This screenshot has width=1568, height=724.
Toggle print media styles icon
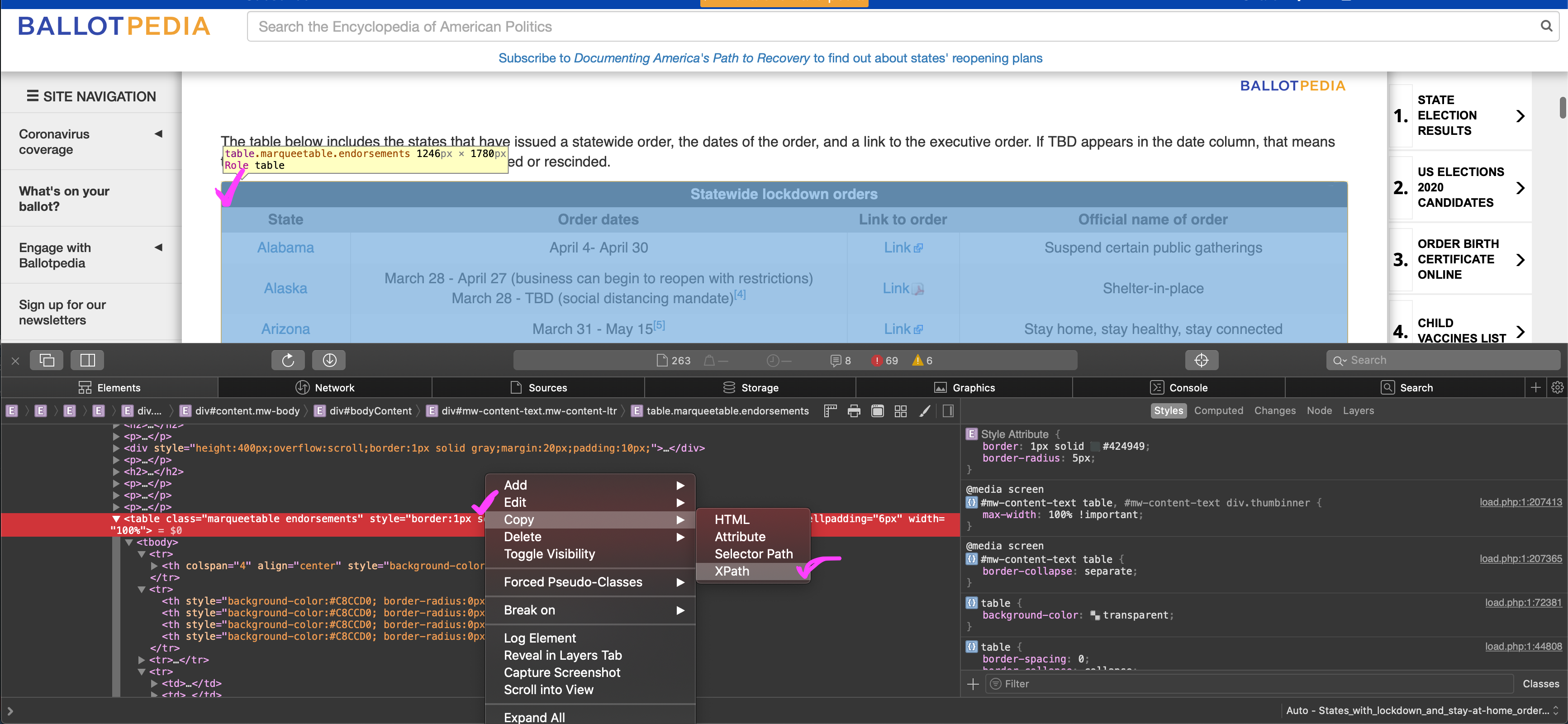[x=854, y=411]
